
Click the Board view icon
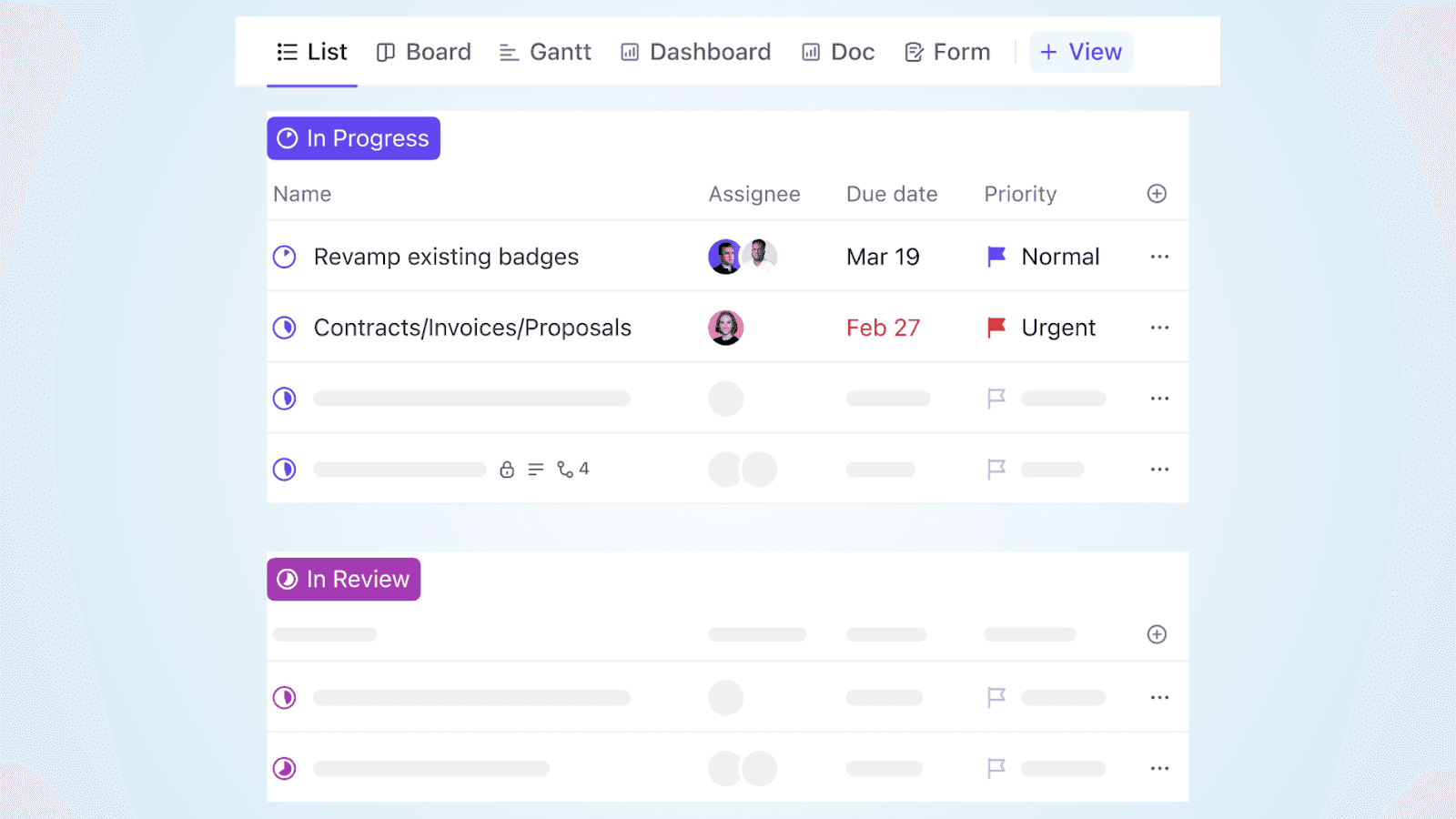pos(385,52)
